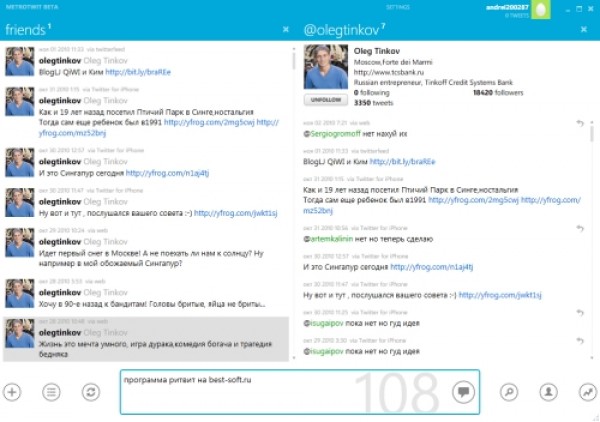The height and width of the screenshot is (422, 600).
Task: Click the METROTWIT BETA title
Action: pos(32,7)
